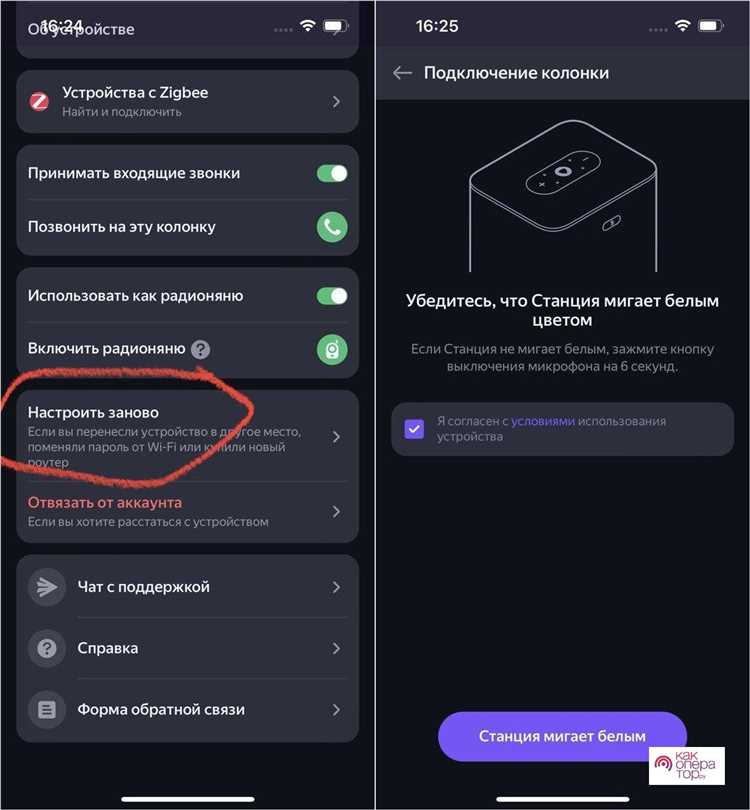Tap the red Zigbee logo icon
750x810 pixels.
click(x=39, y=101)
